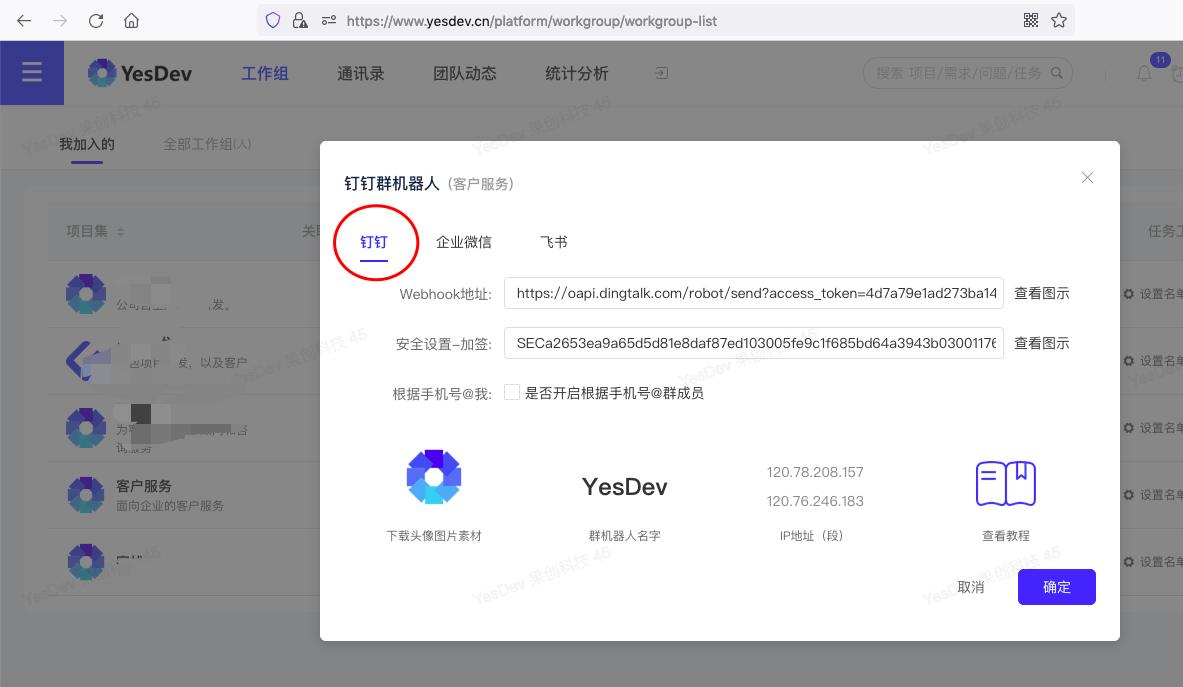This screenshot has width=1183, height=687.
Task: Click the robot avatar under 下载头像图片素材
Action: (434, 477)
